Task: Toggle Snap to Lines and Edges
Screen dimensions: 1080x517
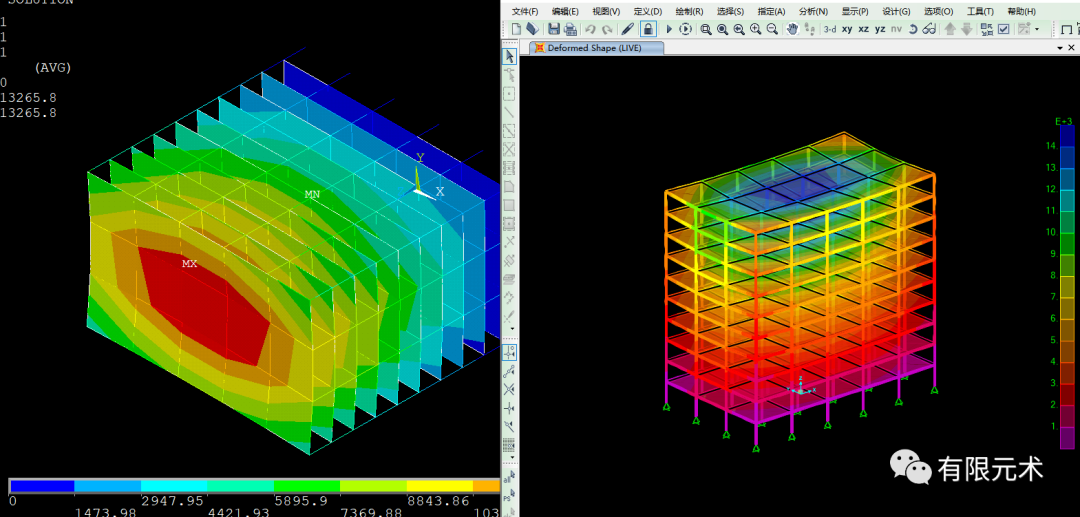Action: [x=510, y=427]
